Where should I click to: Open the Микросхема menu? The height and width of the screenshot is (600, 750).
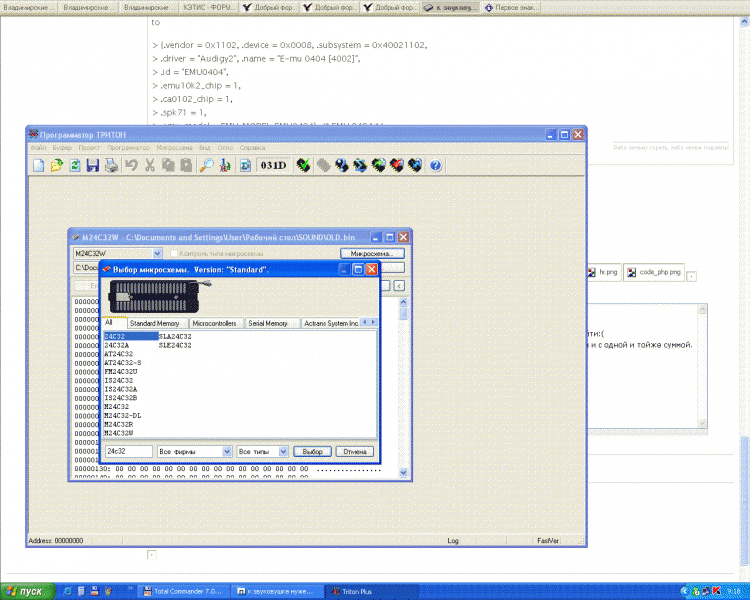(x=175, y=148)
